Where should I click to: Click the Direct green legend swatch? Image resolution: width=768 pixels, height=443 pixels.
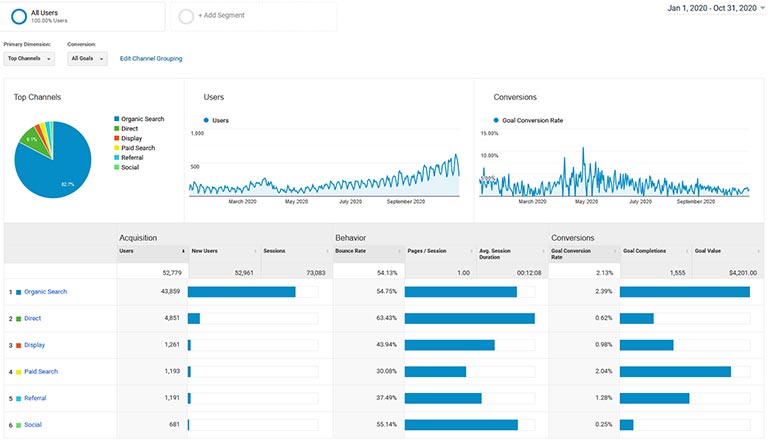(117, 128)
